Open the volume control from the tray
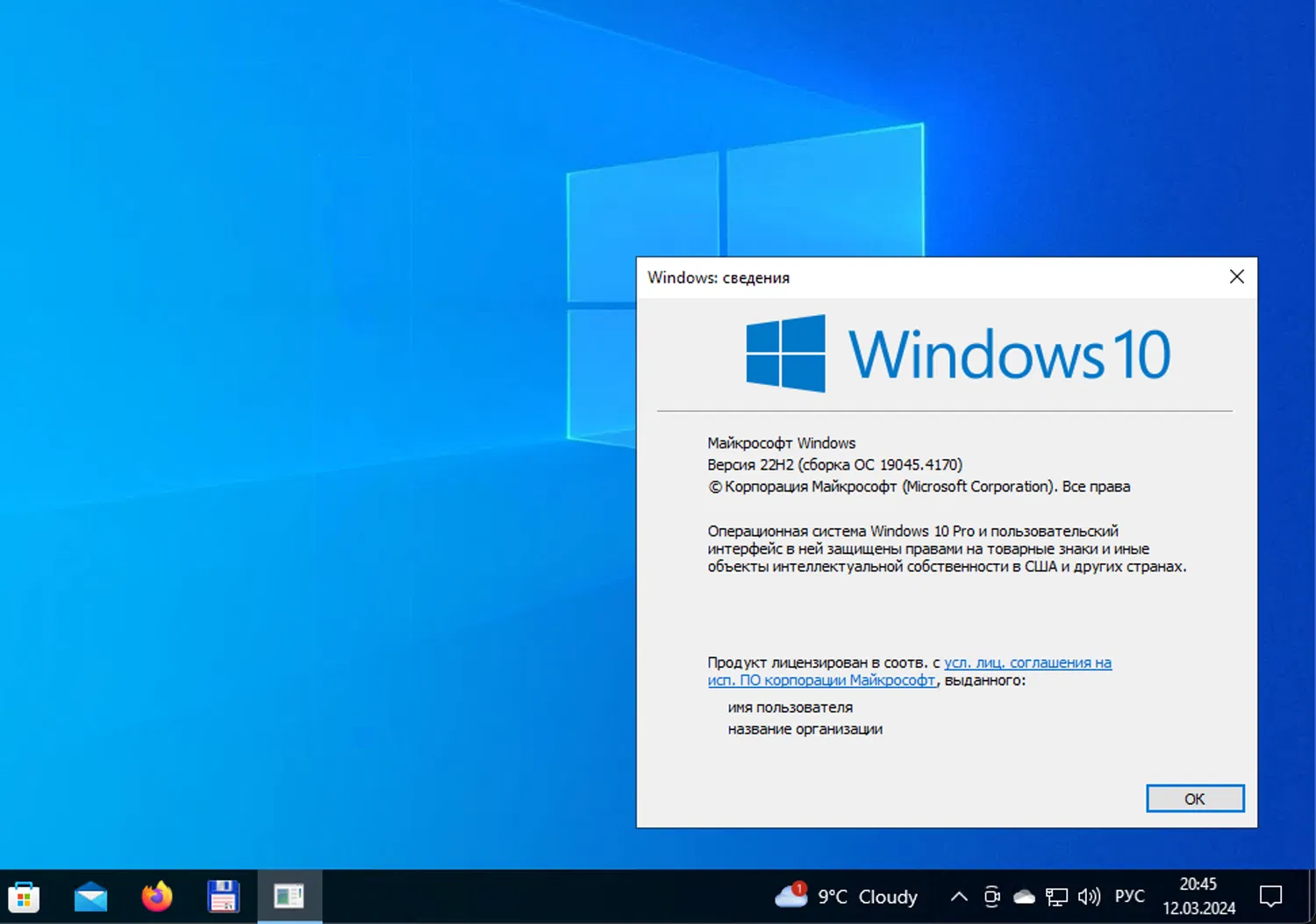The width and height of the screenshot is (1316, 924). (1089, 896)
